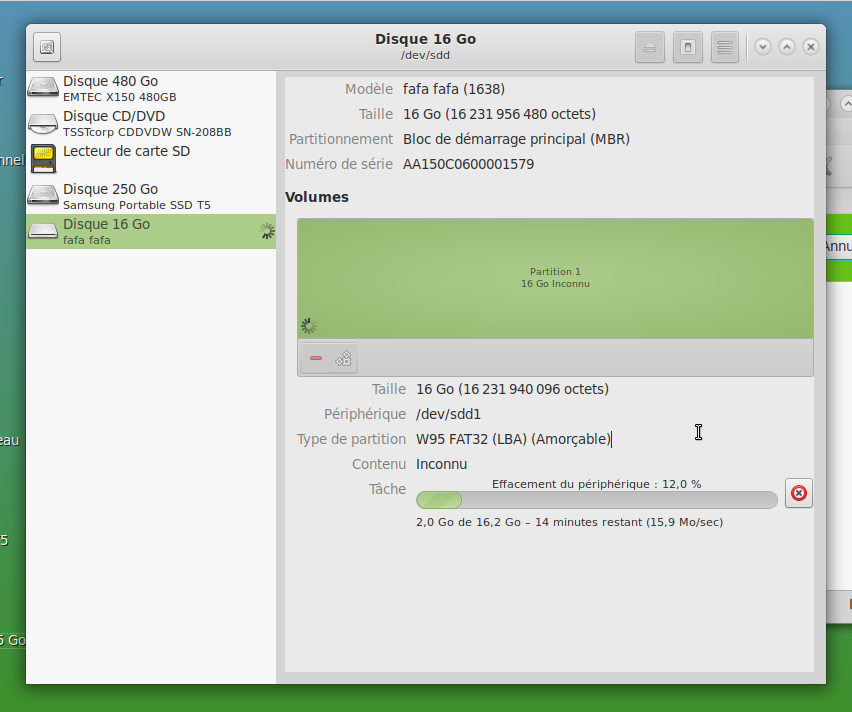The width and height of the screenshot is (852, 712).
Task: Click the 'Numéro de série' label
Action: pos(339,164)
